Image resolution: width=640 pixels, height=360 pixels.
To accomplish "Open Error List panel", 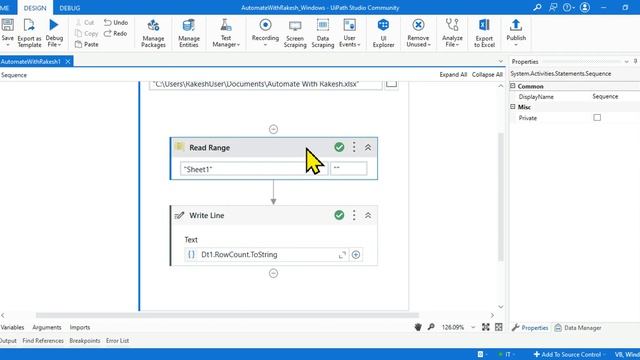I will click(x=117, y=340).
